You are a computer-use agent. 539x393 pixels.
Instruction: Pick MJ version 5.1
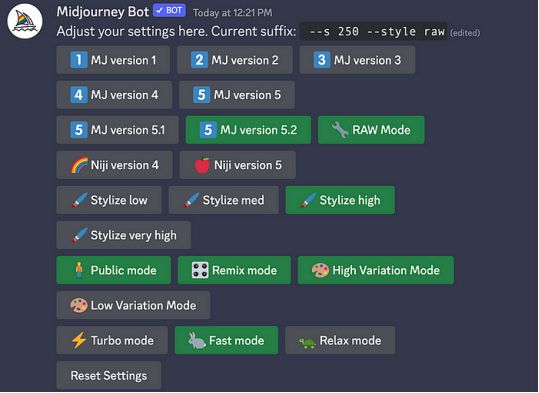[118, 130]
